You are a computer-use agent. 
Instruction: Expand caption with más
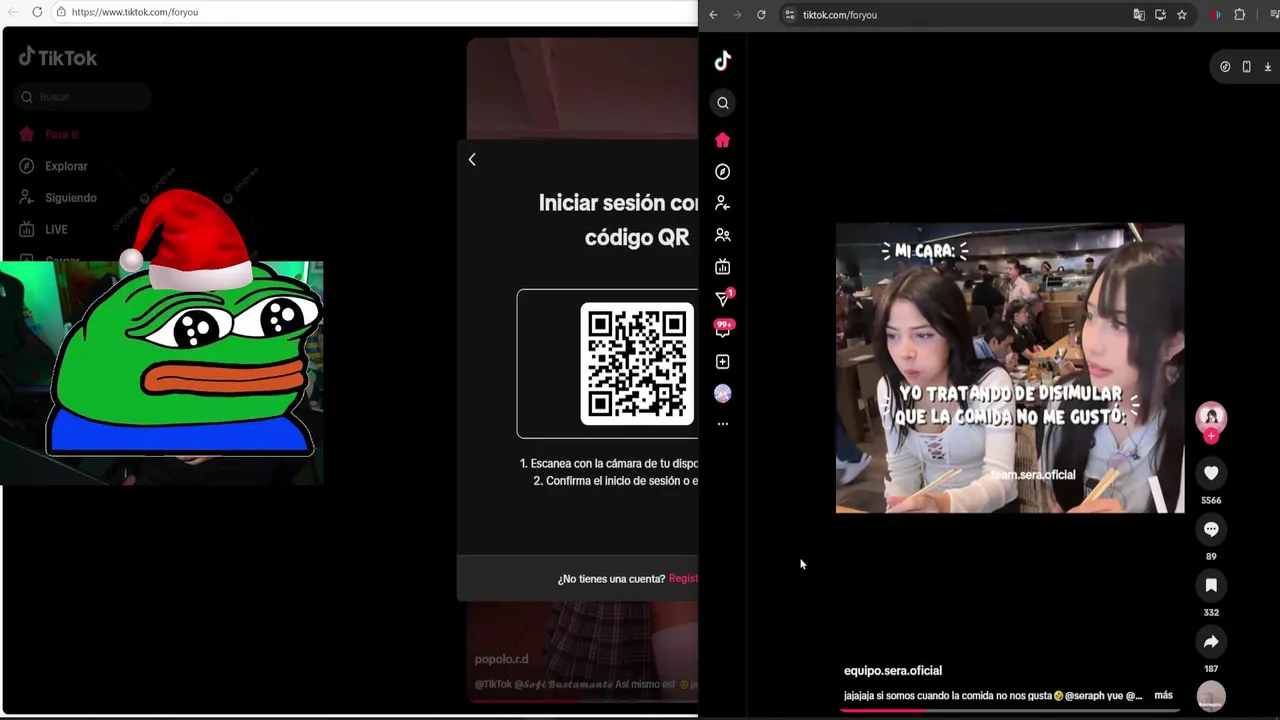pos(1163,695)
